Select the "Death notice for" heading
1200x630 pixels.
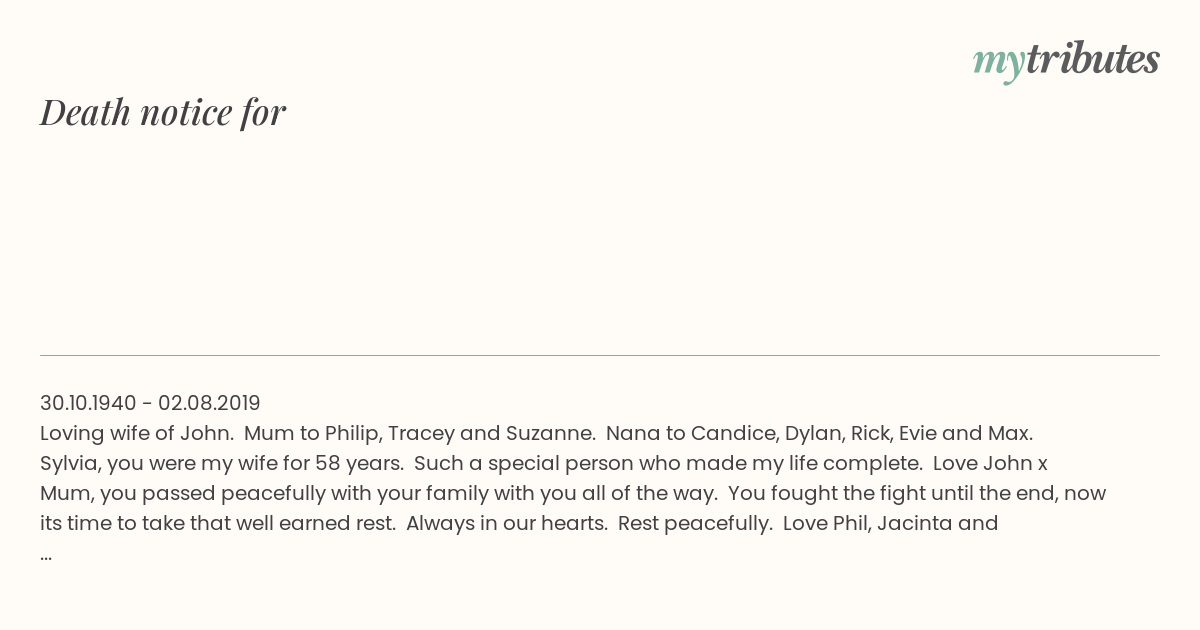point(163,112)
